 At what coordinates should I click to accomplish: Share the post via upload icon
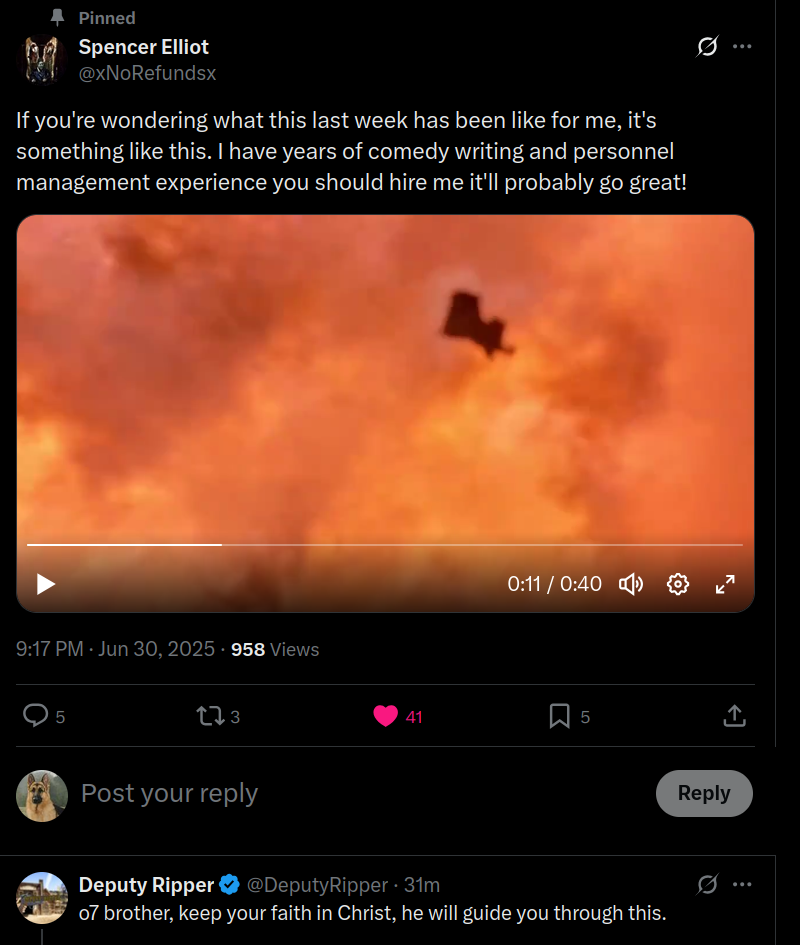click(733, 716)
